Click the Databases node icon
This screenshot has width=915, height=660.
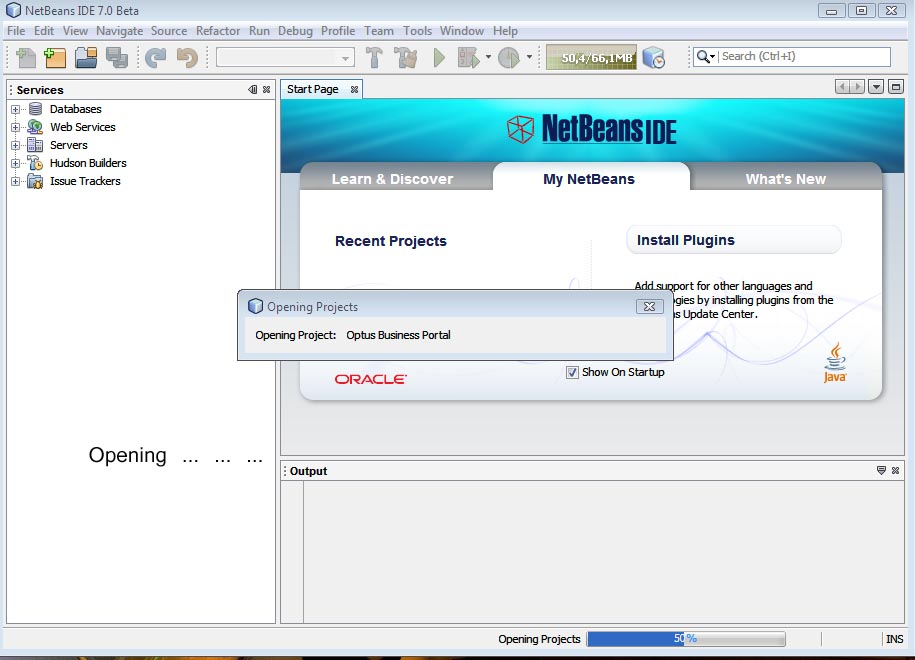(35, 109)
